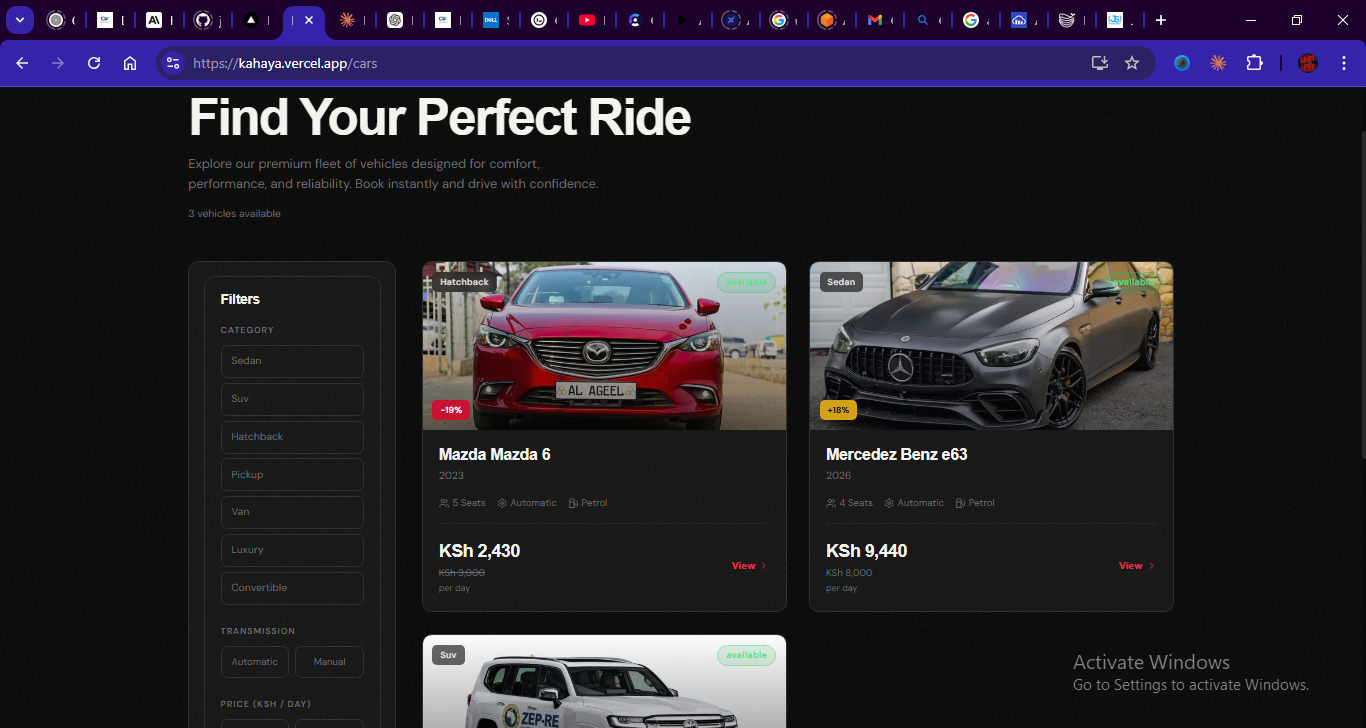Click the +18% price badge
The image size is (1366, 728).
coord(838,410)
